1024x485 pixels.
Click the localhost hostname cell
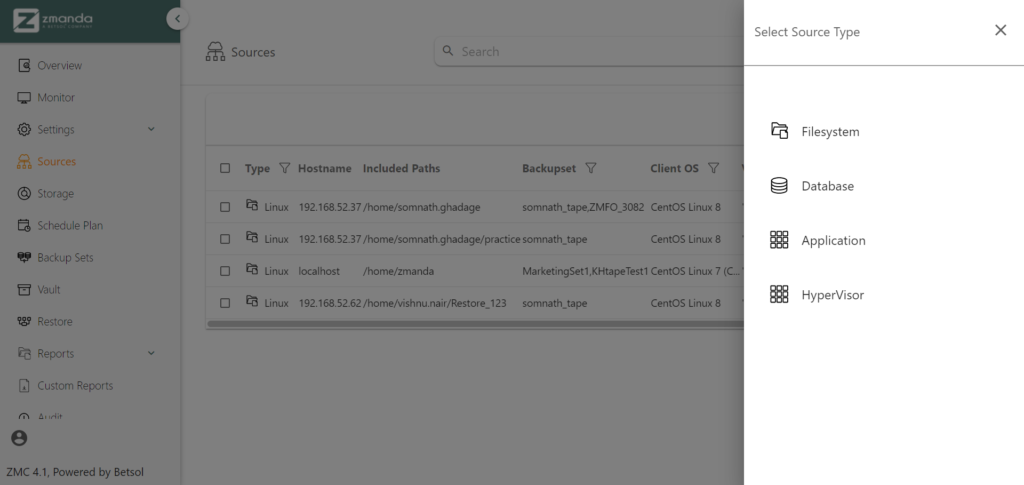319,271
